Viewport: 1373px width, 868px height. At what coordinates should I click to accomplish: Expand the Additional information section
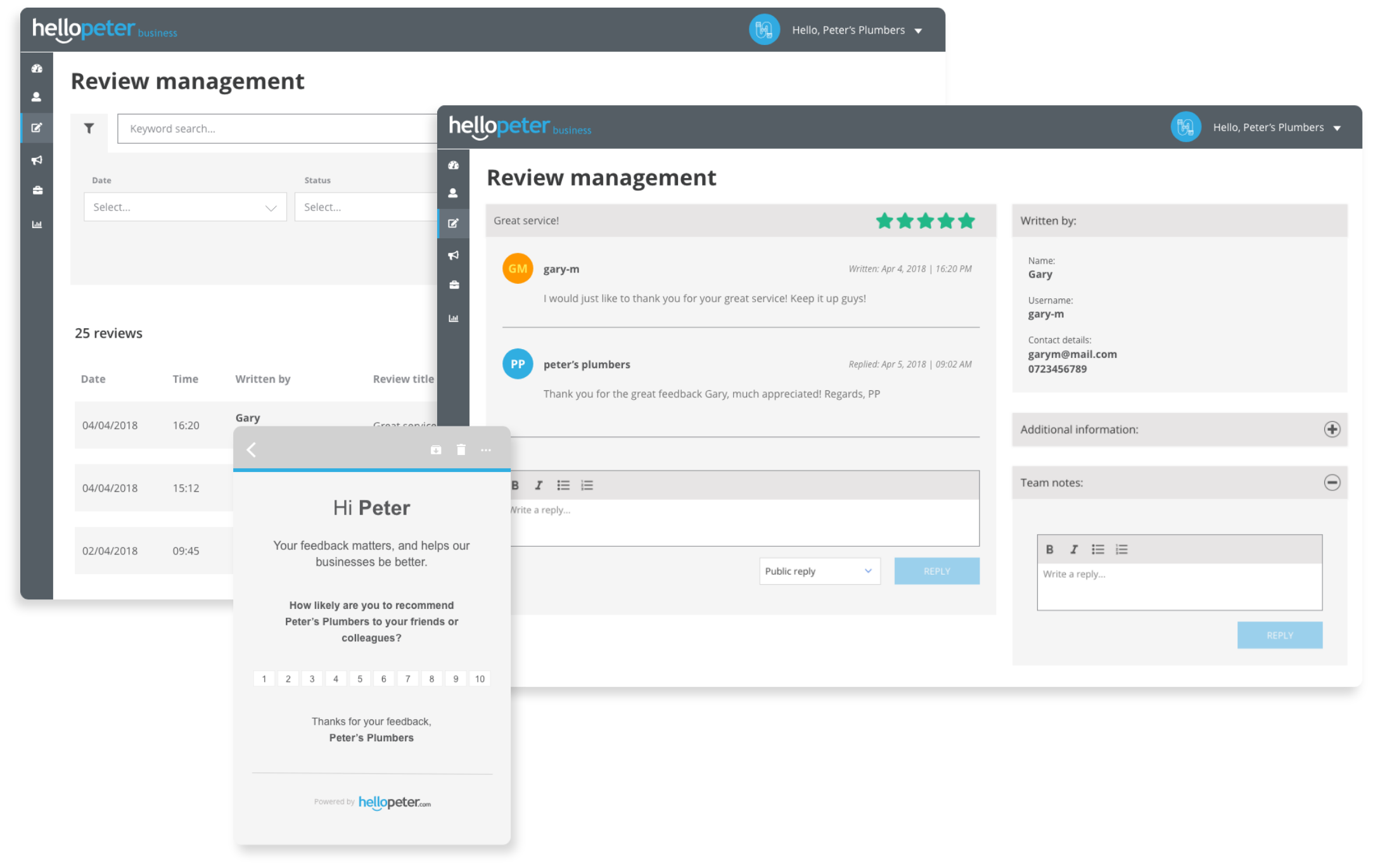point(1332,430)
